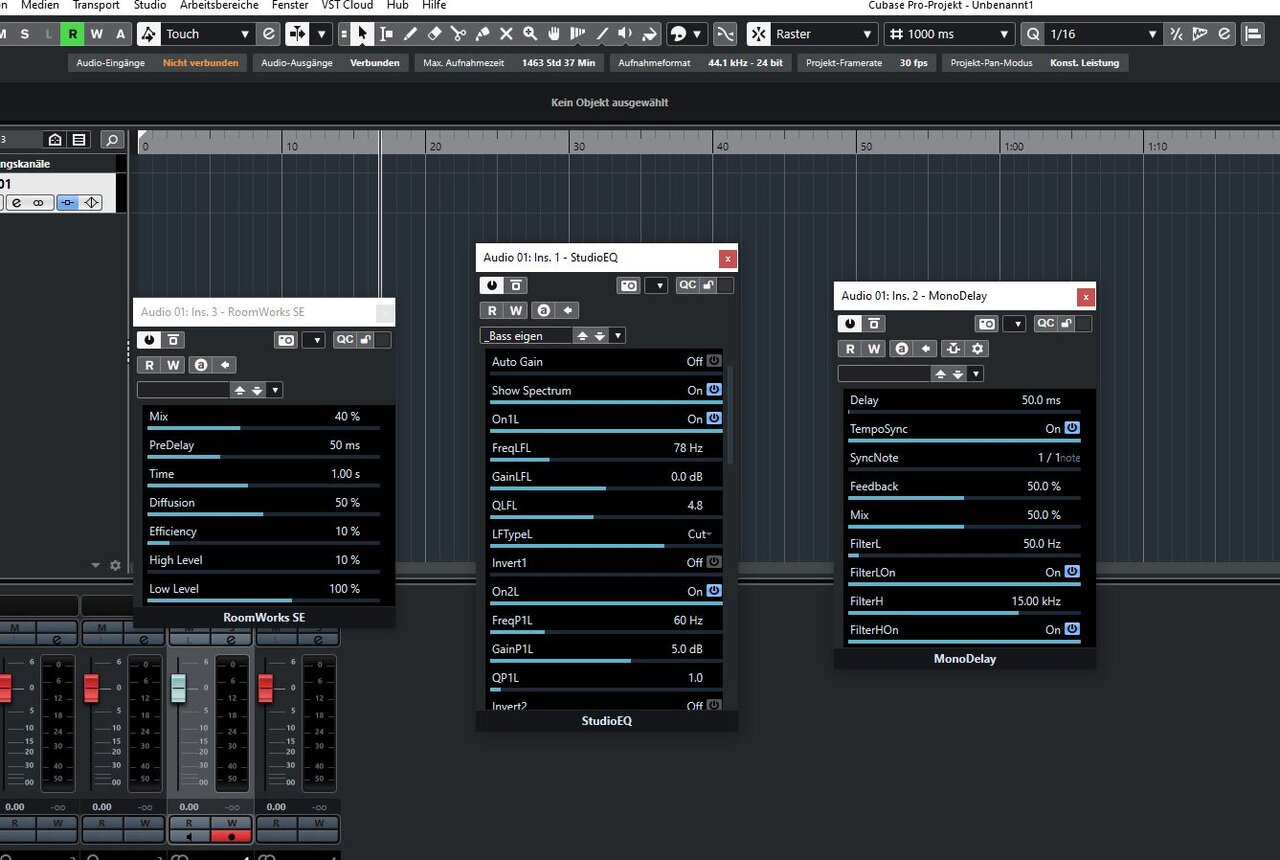The width and height of the screenshot is (1280, 860).
Task: Toggle TempoSync in MonoDelay
Action: point(1072,428)
